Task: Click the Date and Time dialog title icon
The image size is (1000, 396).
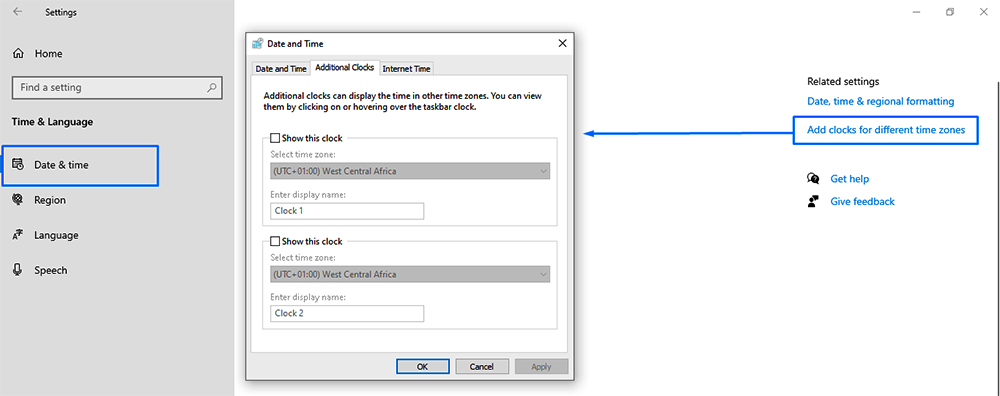Action: (258, 43)
